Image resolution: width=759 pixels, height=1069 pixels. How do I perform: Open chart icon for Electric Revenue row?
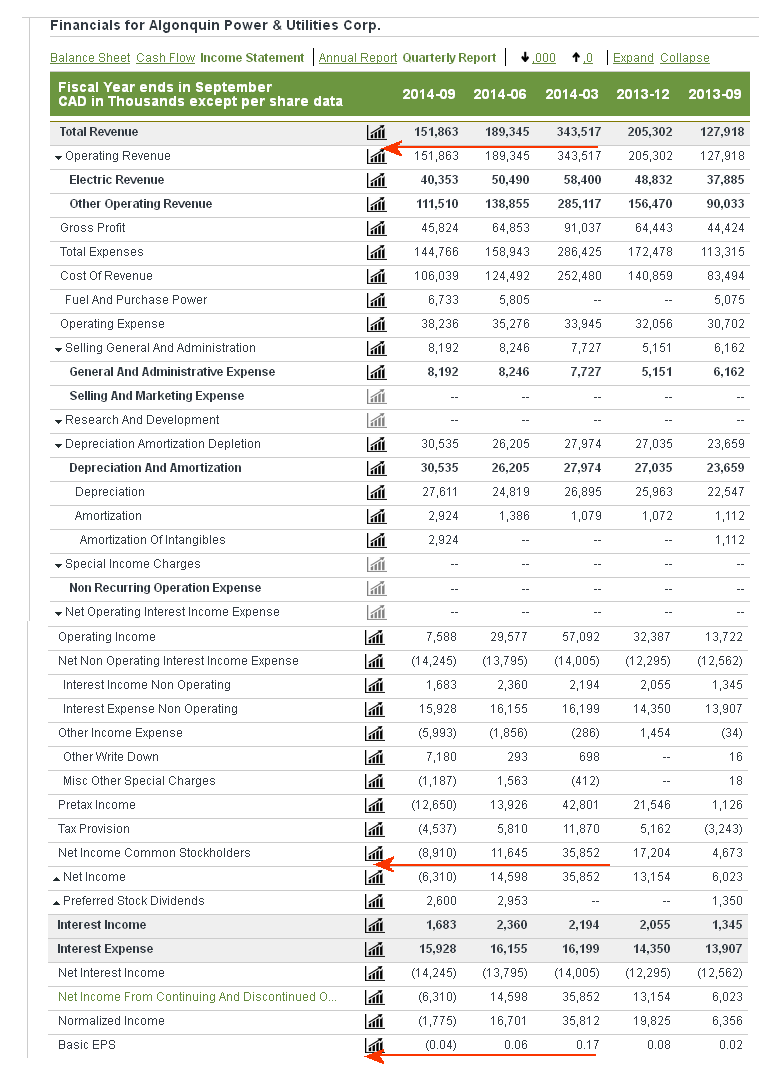pos(376,180)
